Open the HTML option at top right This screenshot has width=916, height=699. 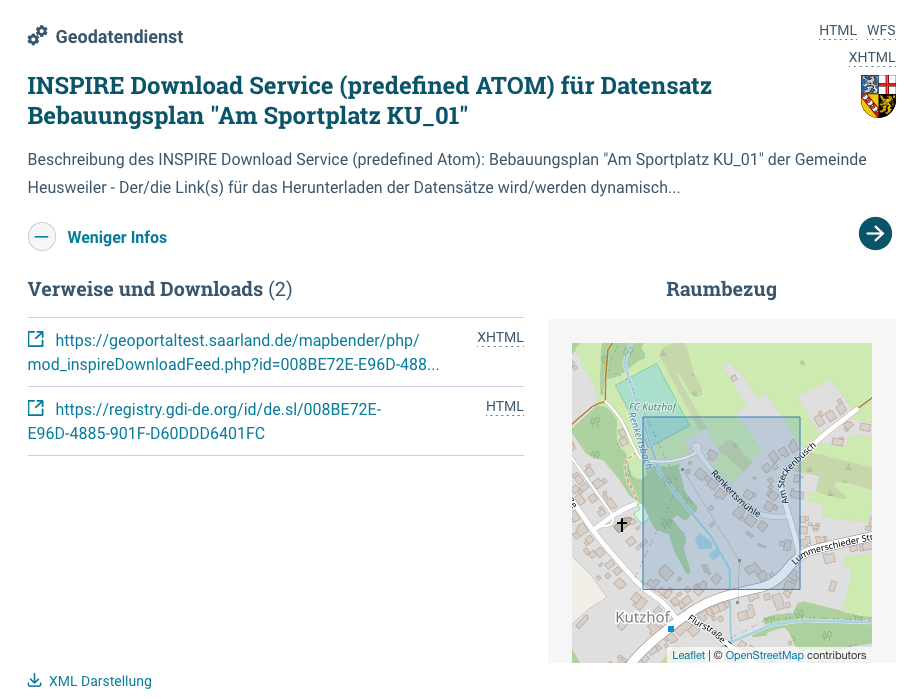click(x=837, y=30)
